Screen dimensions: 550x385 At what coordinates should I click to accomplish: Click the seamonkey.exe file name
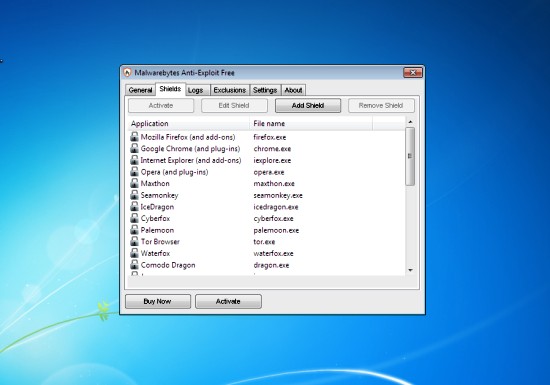pos(278,195)
